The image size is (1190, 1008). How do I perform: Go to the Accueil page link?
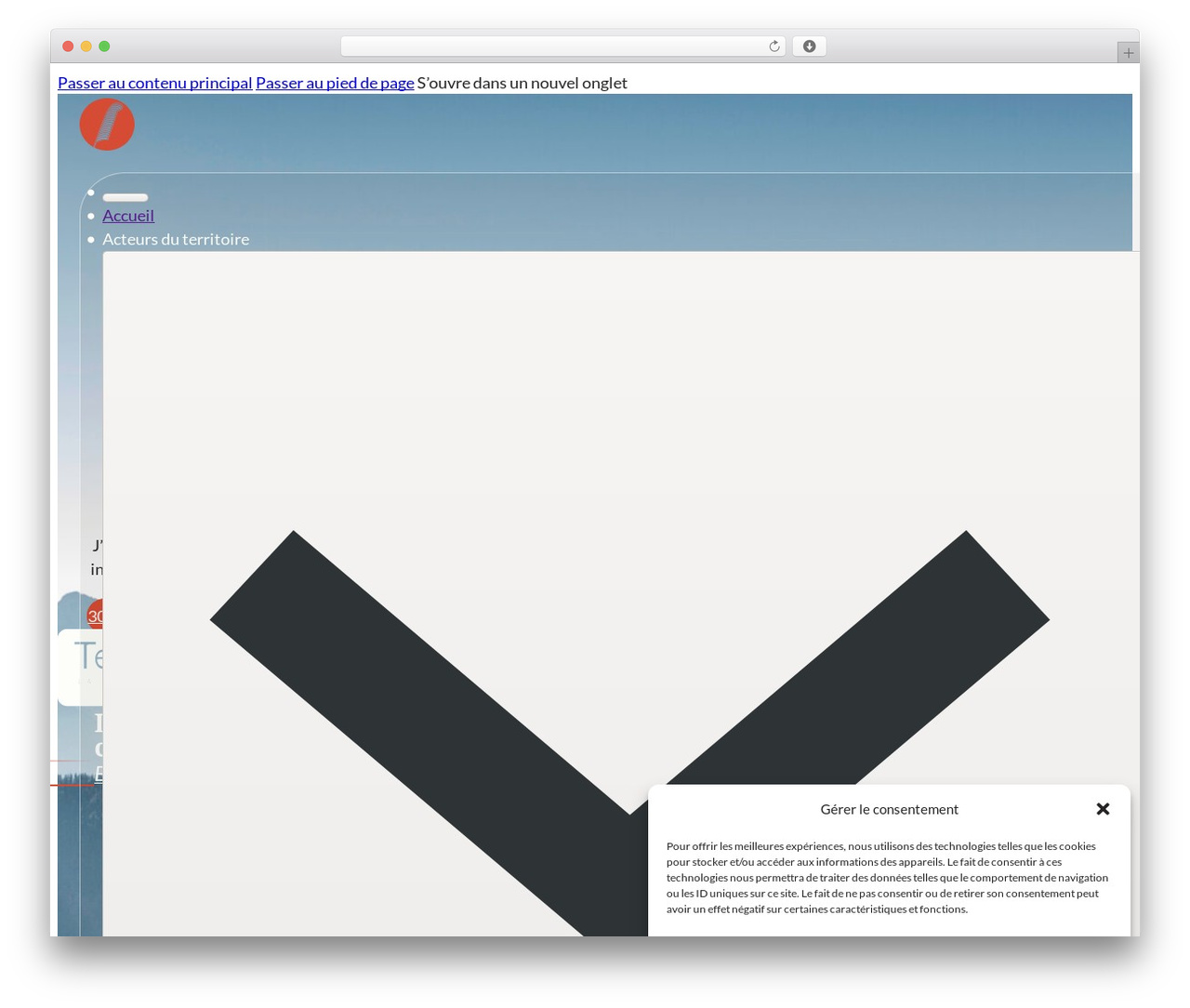[x=128, y=216]
